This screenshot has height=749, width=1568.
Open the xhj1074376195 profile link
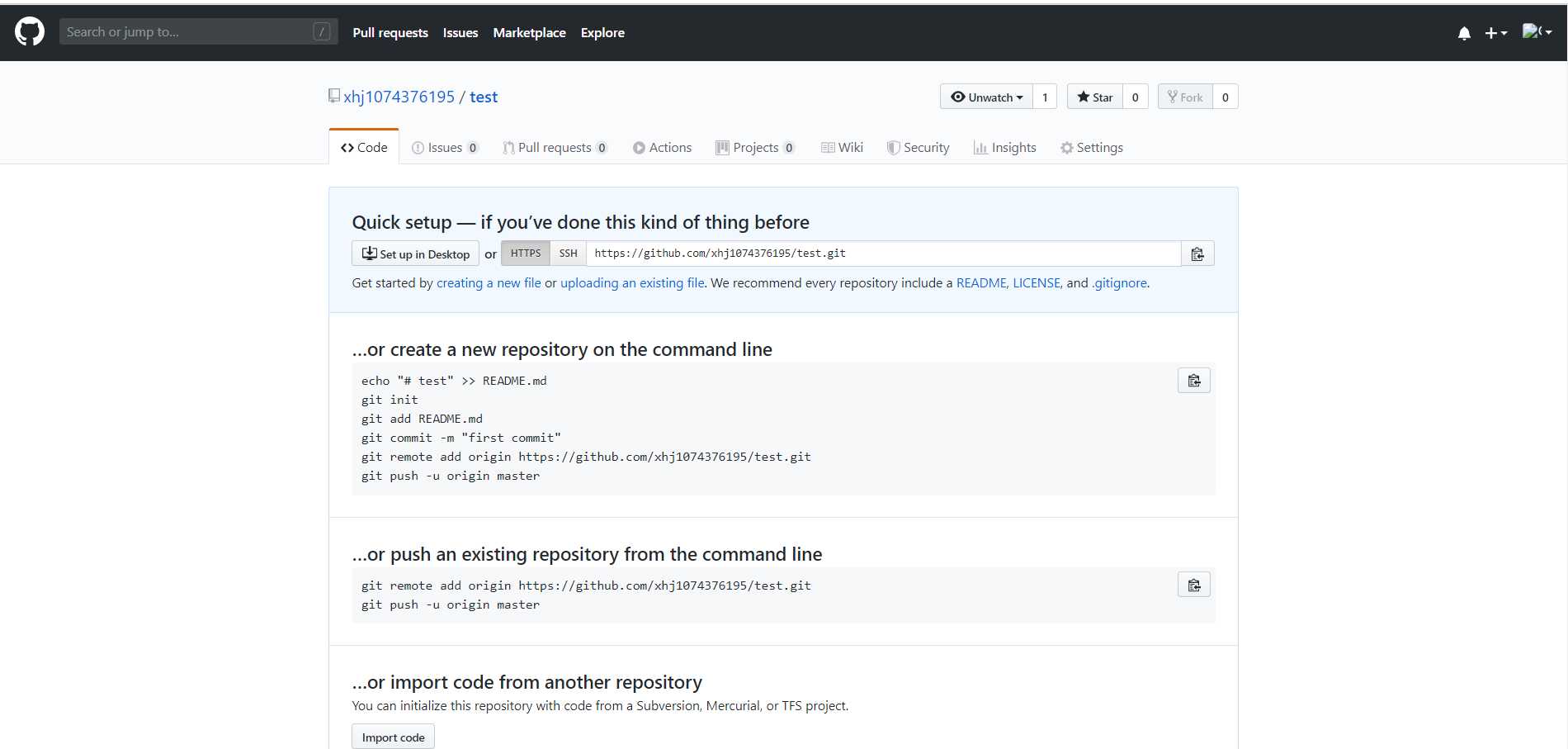tap(399, 97)
